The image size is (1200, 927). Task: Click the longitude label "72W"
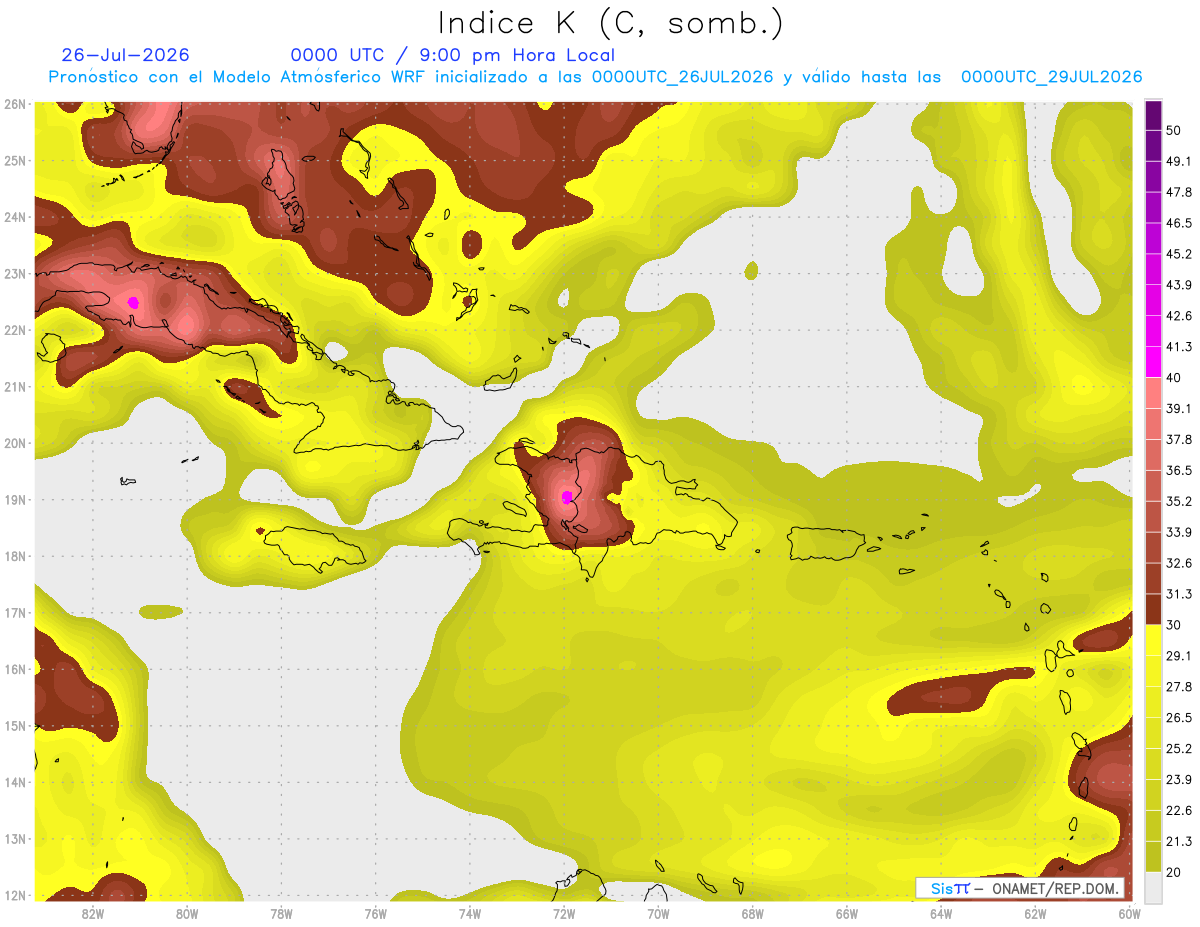(x=564, y=913)
